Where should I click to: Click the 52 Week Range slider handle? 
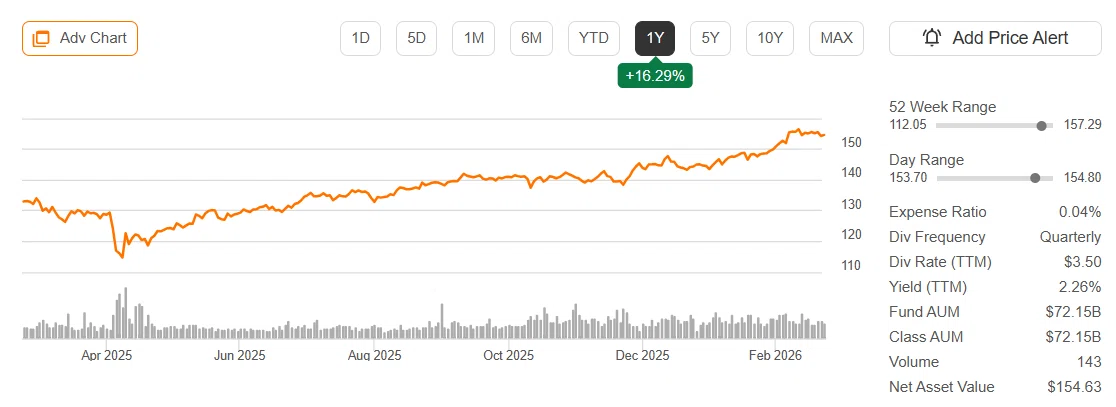tap(1042, 126)
